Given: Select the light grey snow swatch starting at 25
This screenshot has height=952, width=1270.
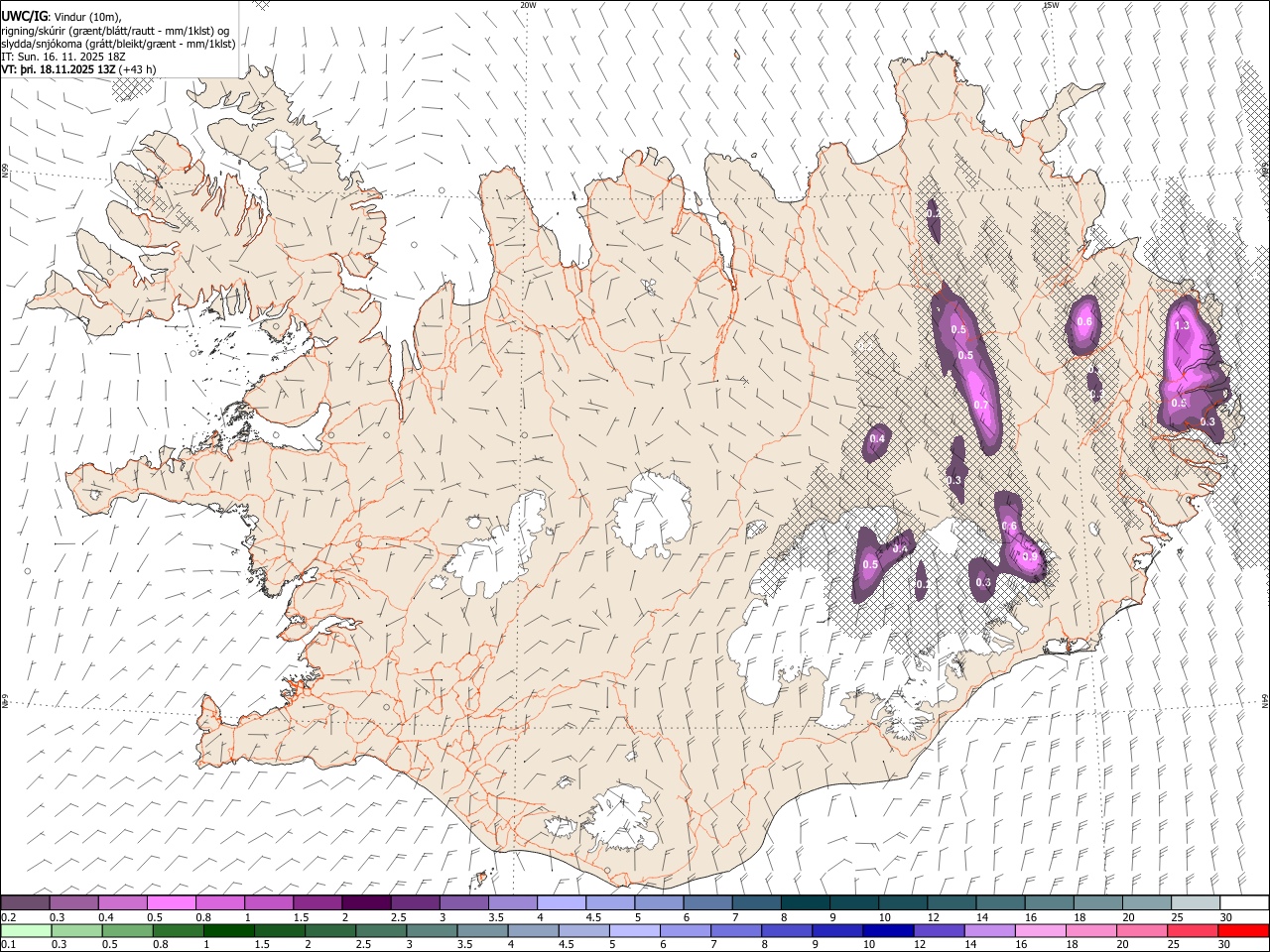Looking at the screenshot, I should coord(1195,902).
